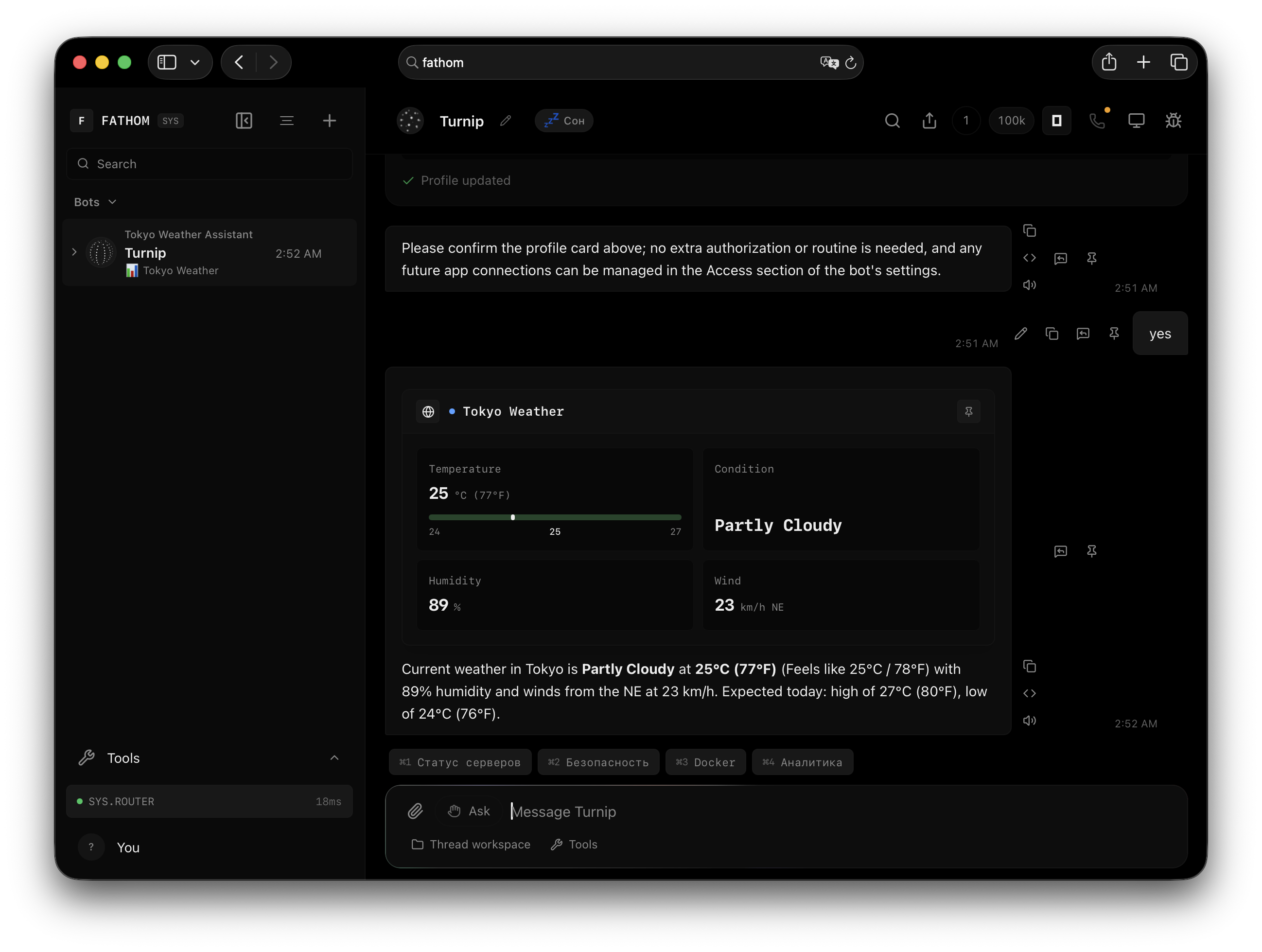
Task: Copy the Tokyo weather summary message
Action: 1030,666
